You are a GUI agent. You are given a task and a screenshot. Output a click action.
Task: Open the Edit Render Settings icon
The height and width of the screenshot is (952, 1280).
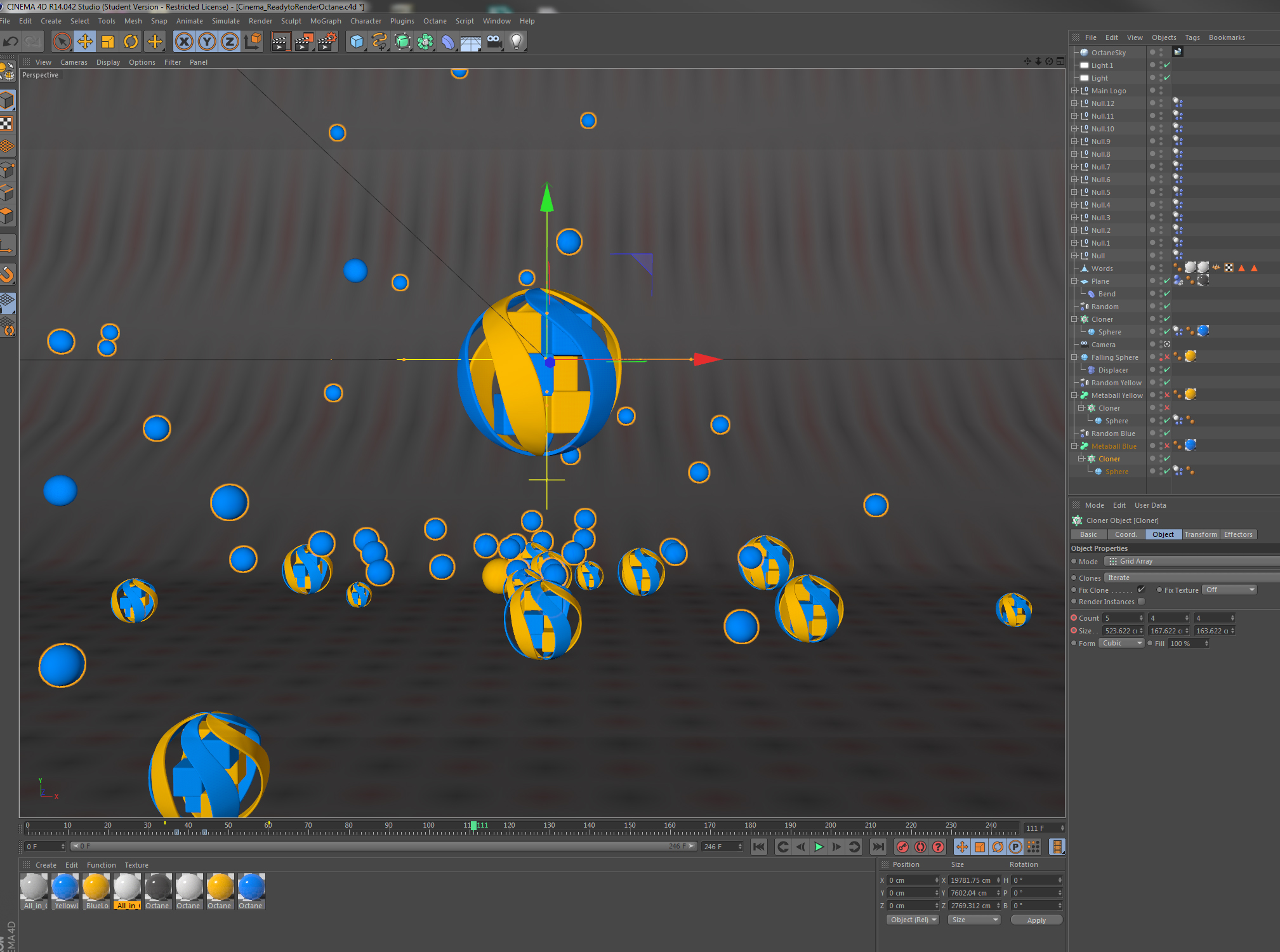pos(327,42)
